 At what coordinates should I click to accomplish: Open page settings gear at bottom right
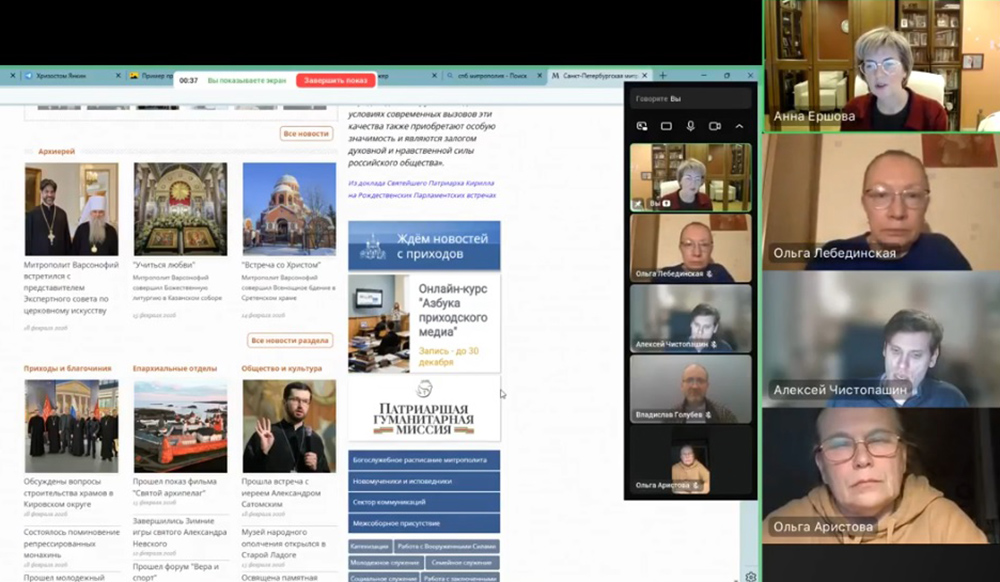click(751, 576)
